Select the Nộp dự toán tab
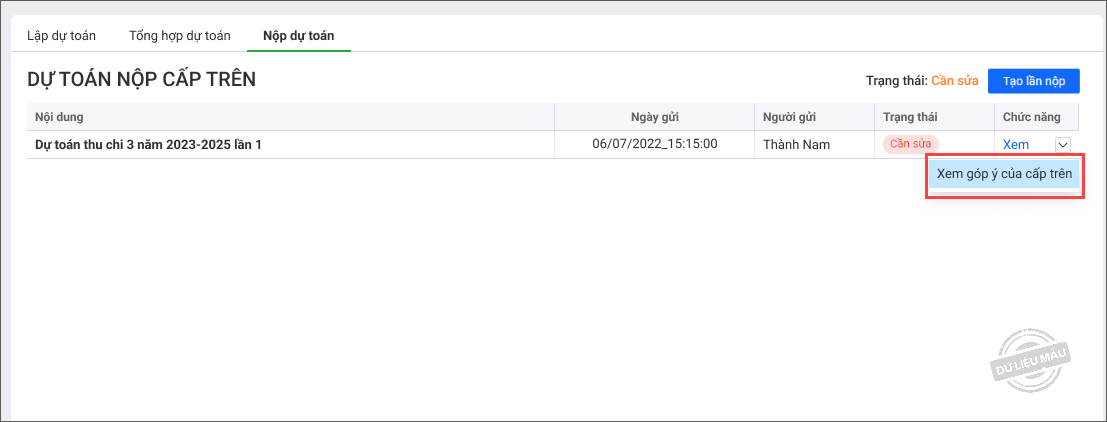1107x422 pixels. pyautogui.click(x=298, y=36)
